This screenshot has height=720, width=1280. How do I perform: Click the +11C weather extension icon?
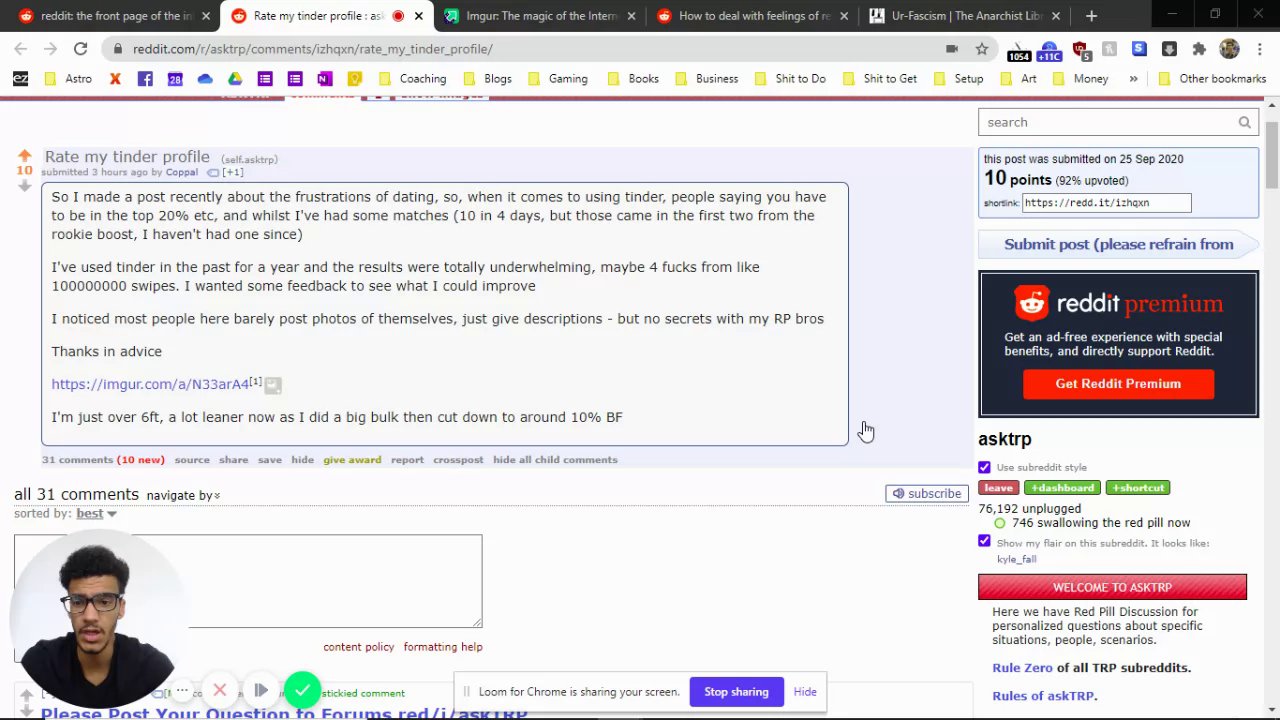[1049, 50]
